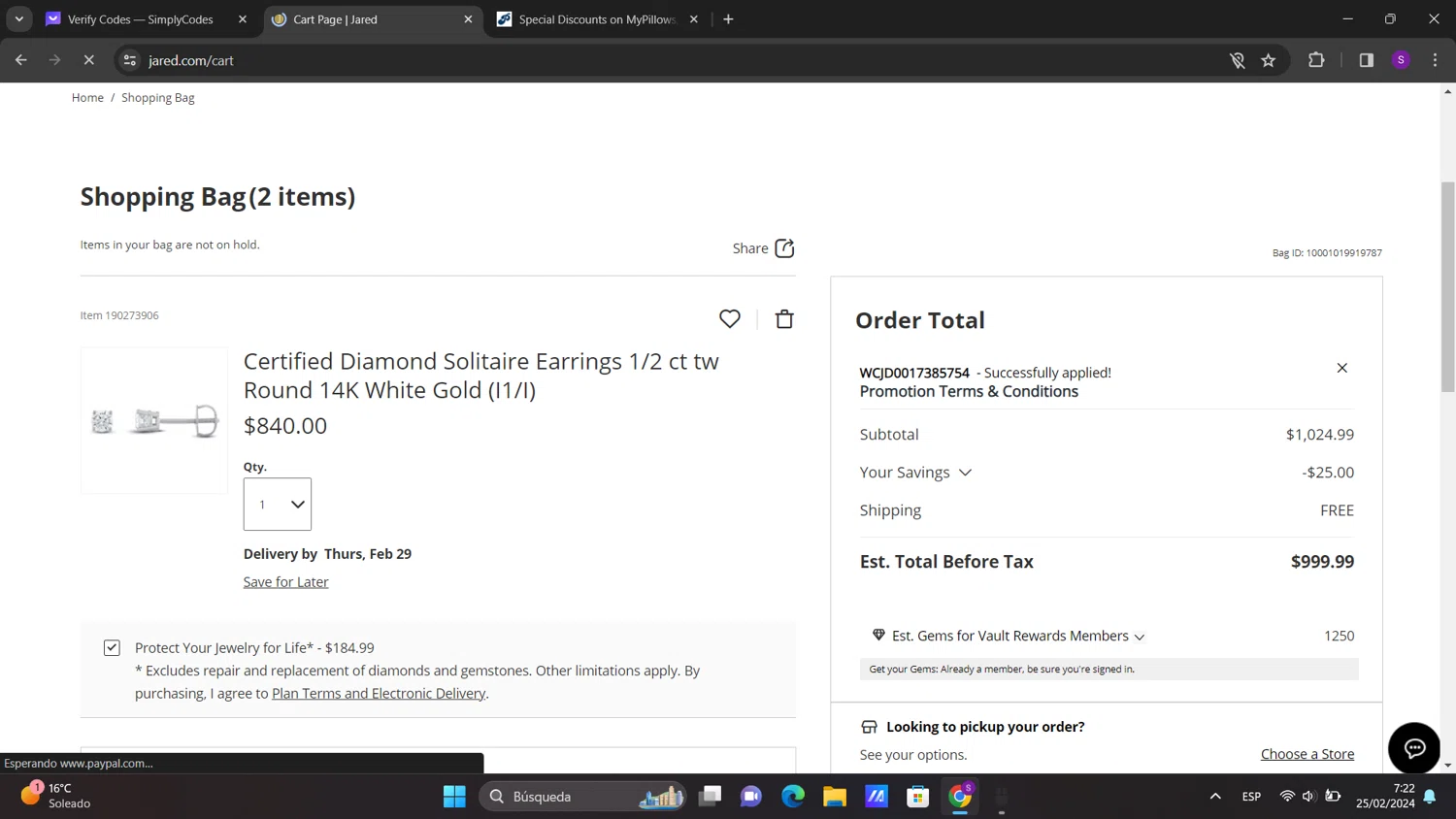Screen dimensions: 1456x819
Task: Click the Share bag icon
Action: [x=784, y=248]
